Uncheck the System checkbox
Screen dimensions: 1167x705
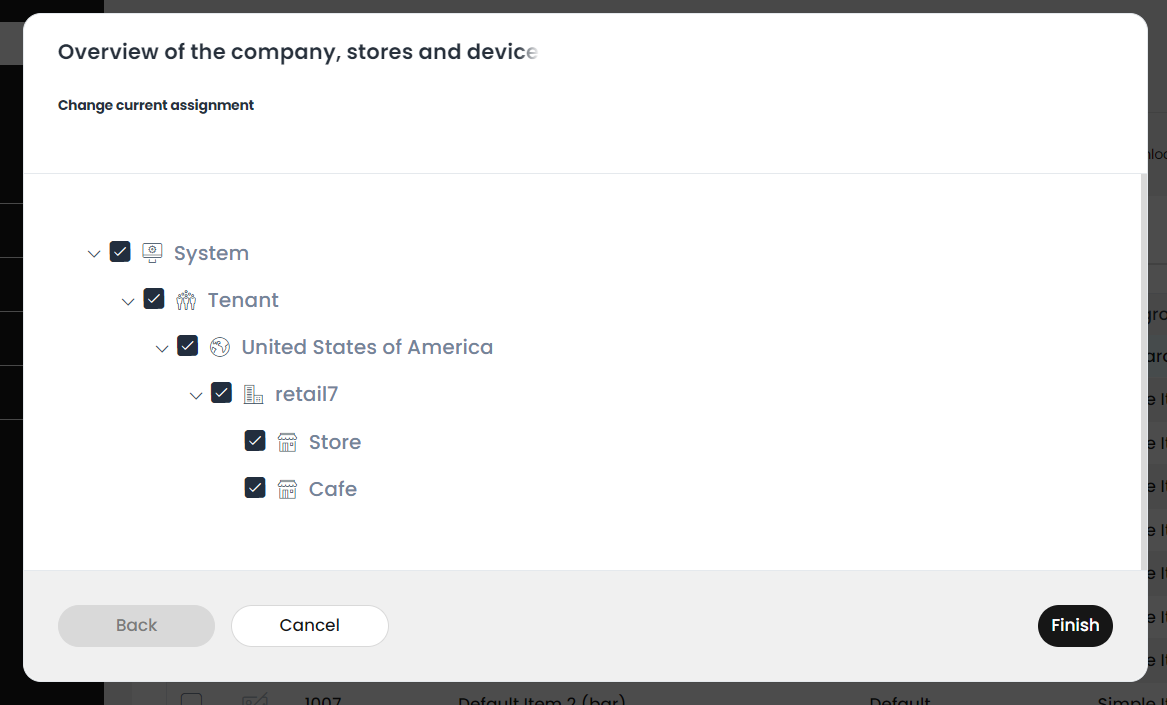click(x=120, y=252)
